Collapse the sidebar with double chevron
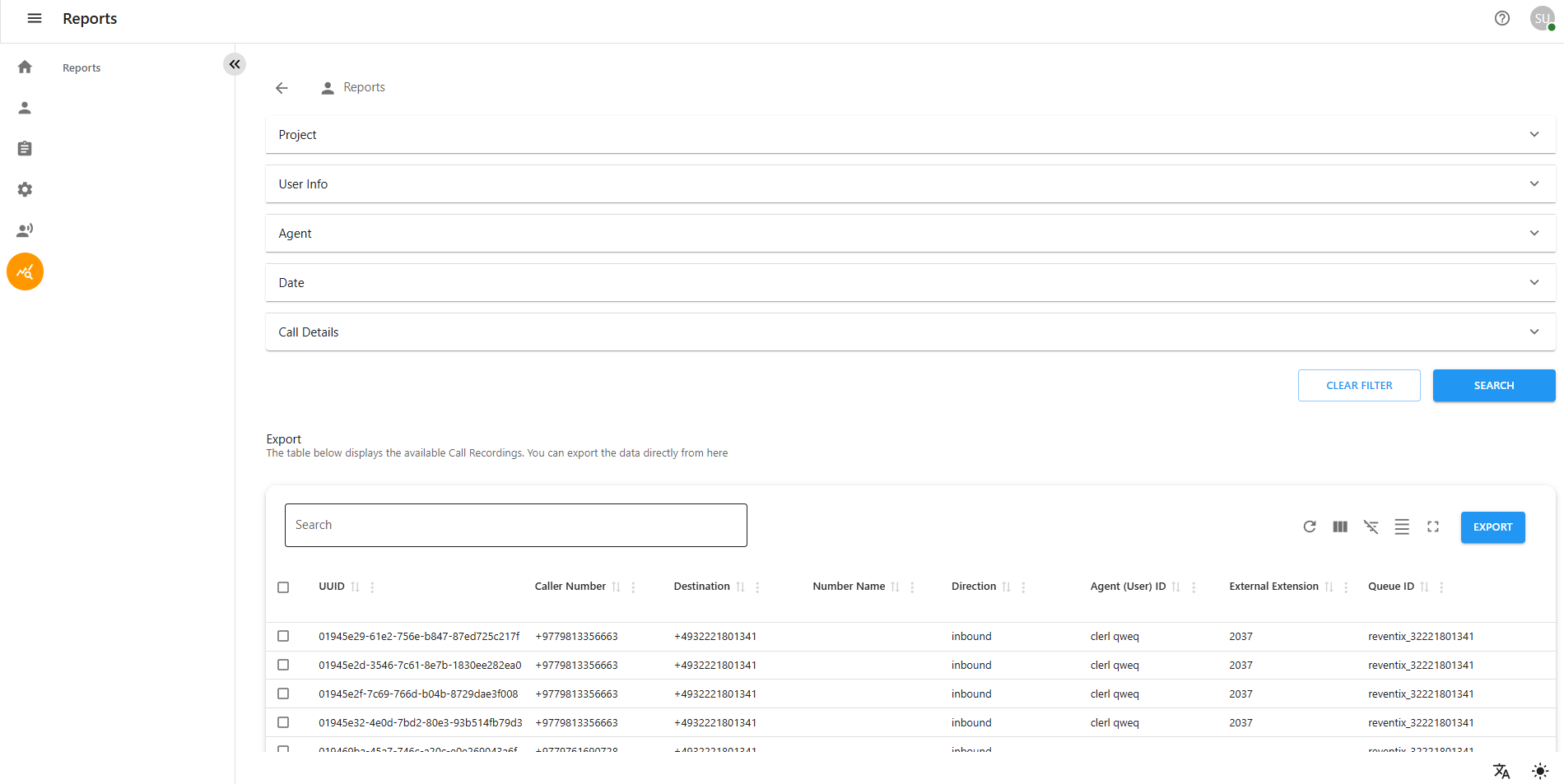Image resolution: width=1564 pixels, height=784 pixels. click(x=235, y=64)
